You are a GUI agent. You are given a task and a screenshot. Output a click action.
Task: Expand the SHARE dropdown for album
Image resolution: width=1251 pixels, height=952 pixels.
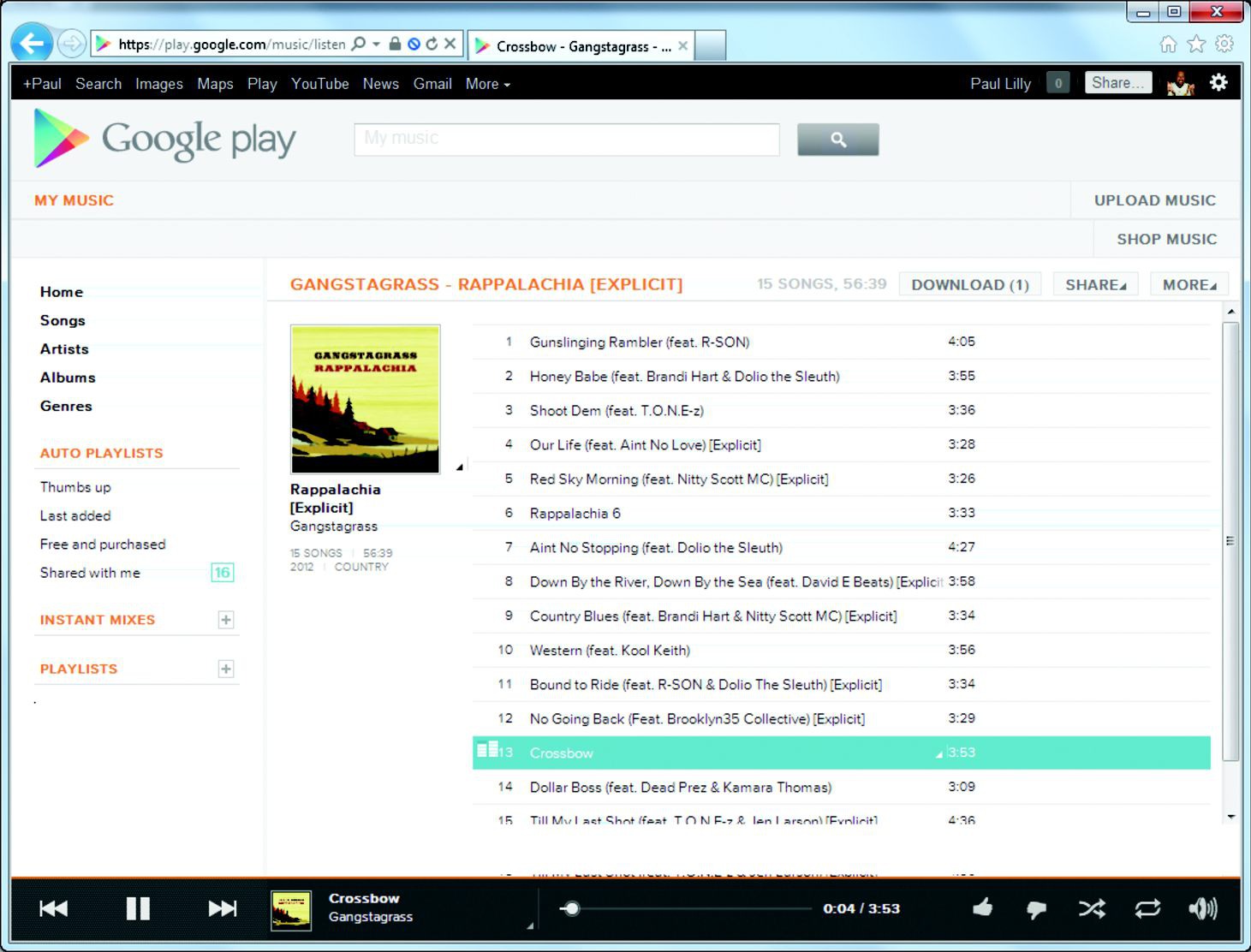(x=1095, y=285)
